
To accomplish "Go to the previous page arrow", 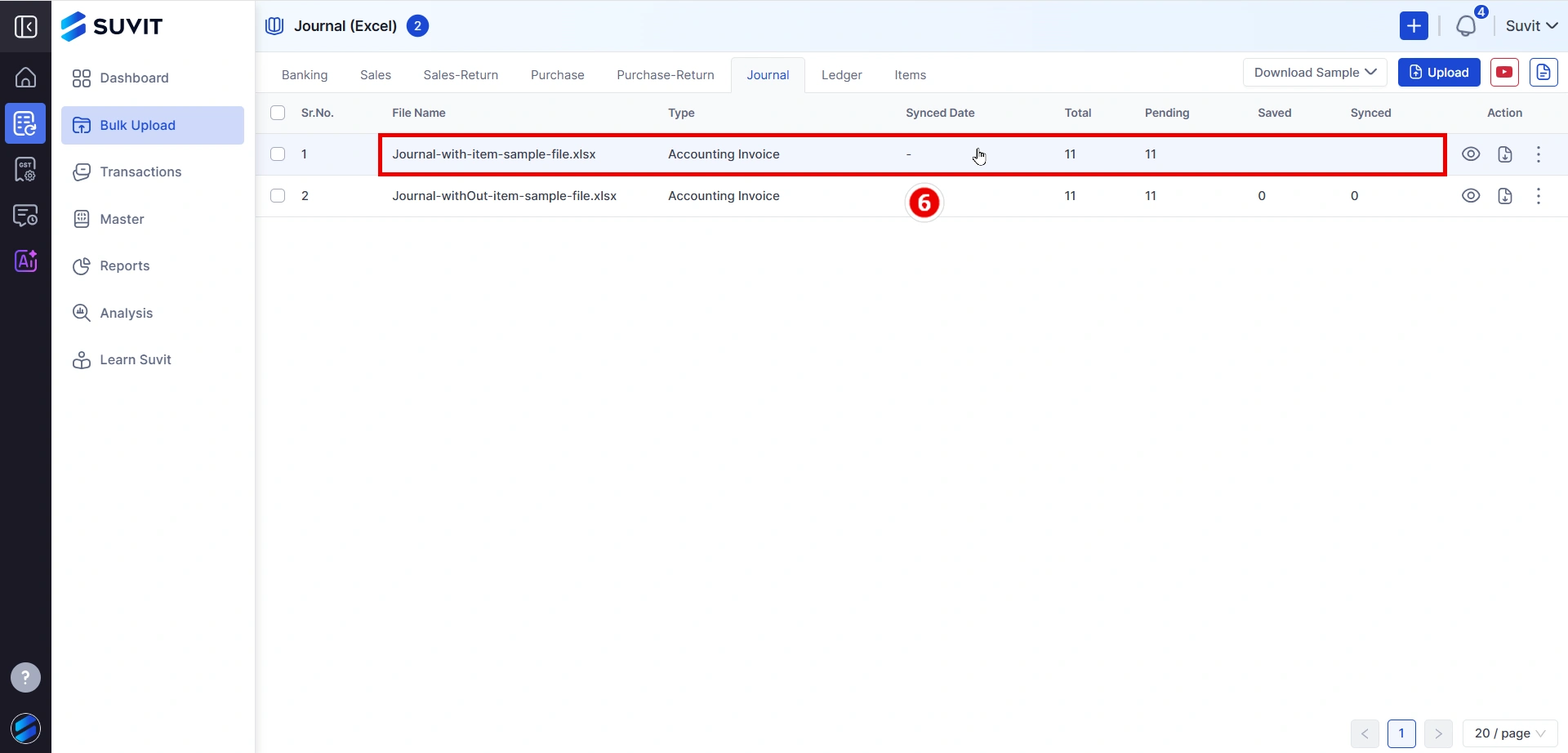I will 1365,733.
